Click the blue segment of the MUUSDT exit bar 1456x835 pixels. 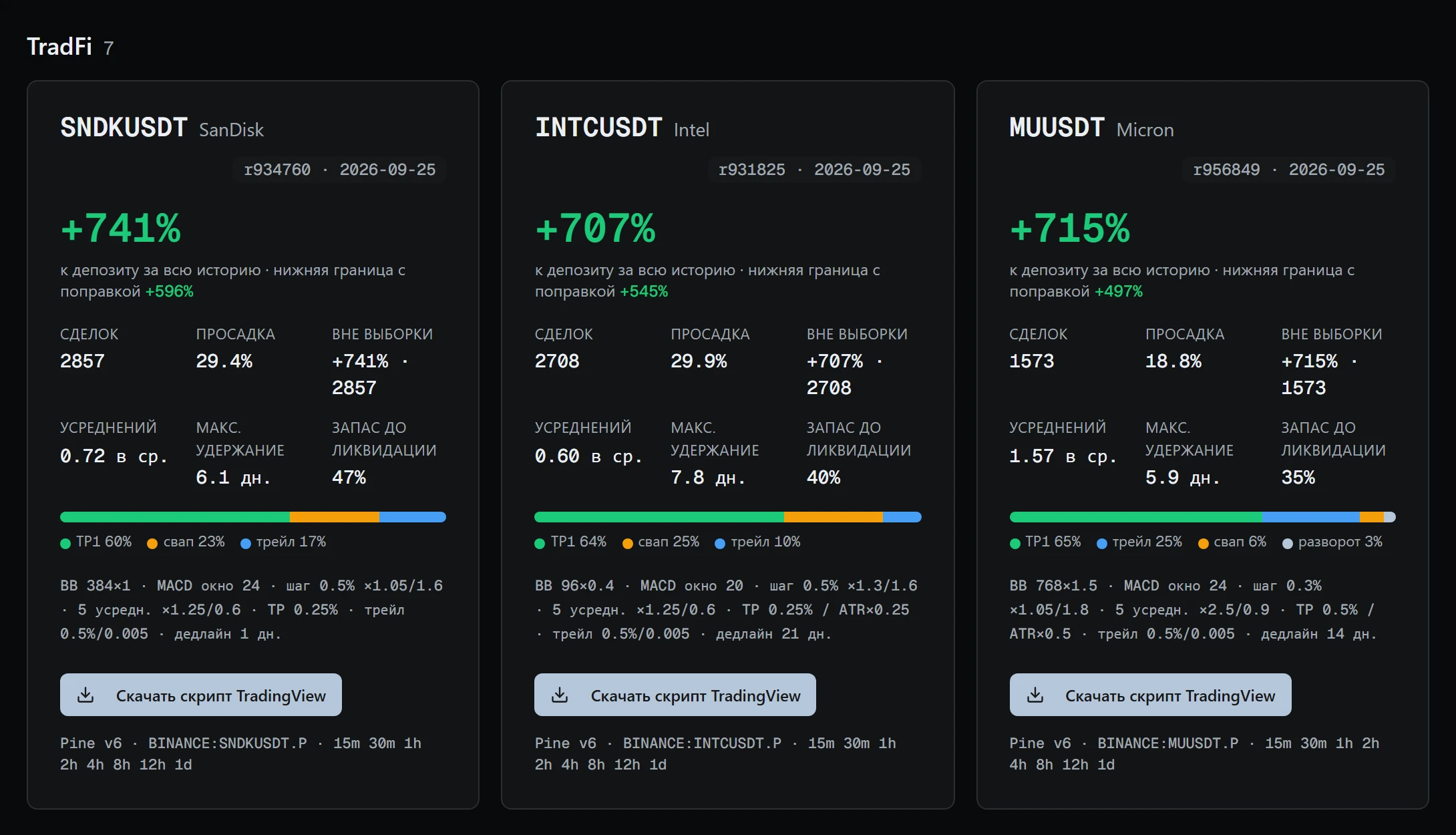[1310, 517]
